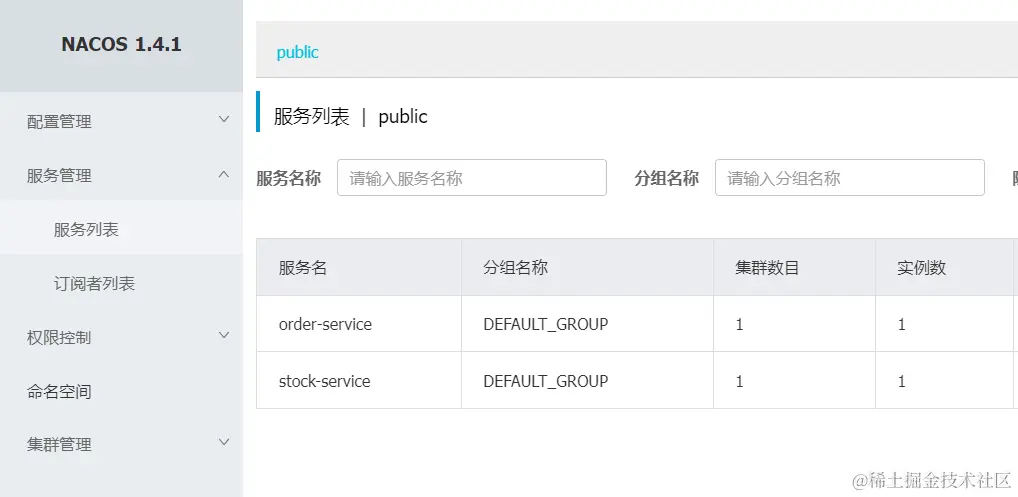This screenshot has width=1018, height=497.
Task: Click the 实例数 column header
Action: pyautogui.click(x=921, y=268)
